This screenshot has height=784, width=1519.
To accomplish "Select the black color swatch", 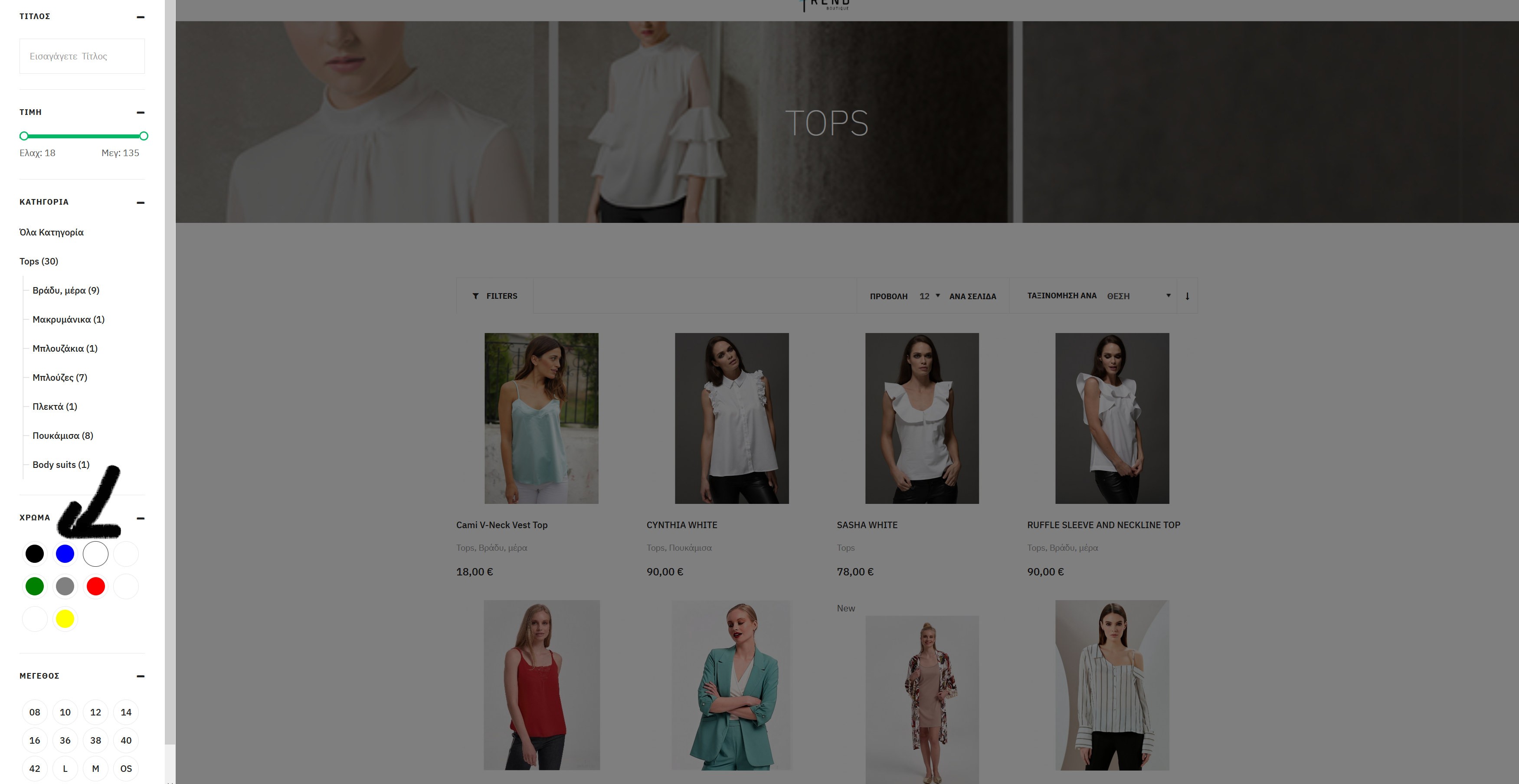I will (x=35, y=553).
